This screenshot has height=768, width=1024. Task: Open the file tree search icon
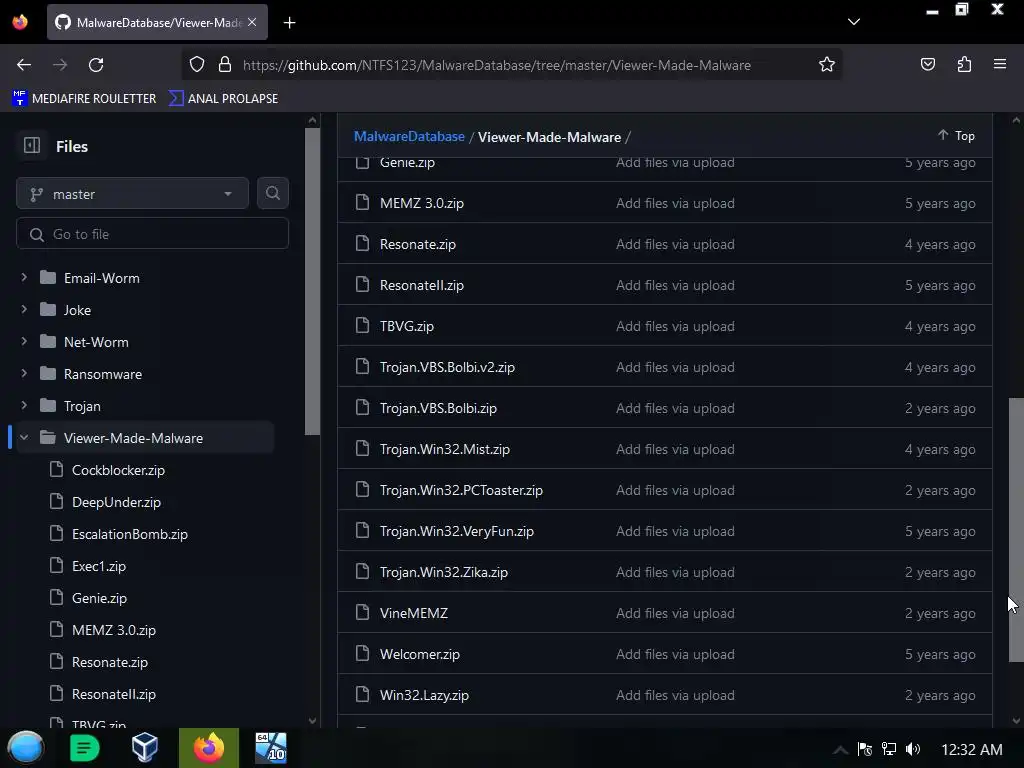coord(272,193)
